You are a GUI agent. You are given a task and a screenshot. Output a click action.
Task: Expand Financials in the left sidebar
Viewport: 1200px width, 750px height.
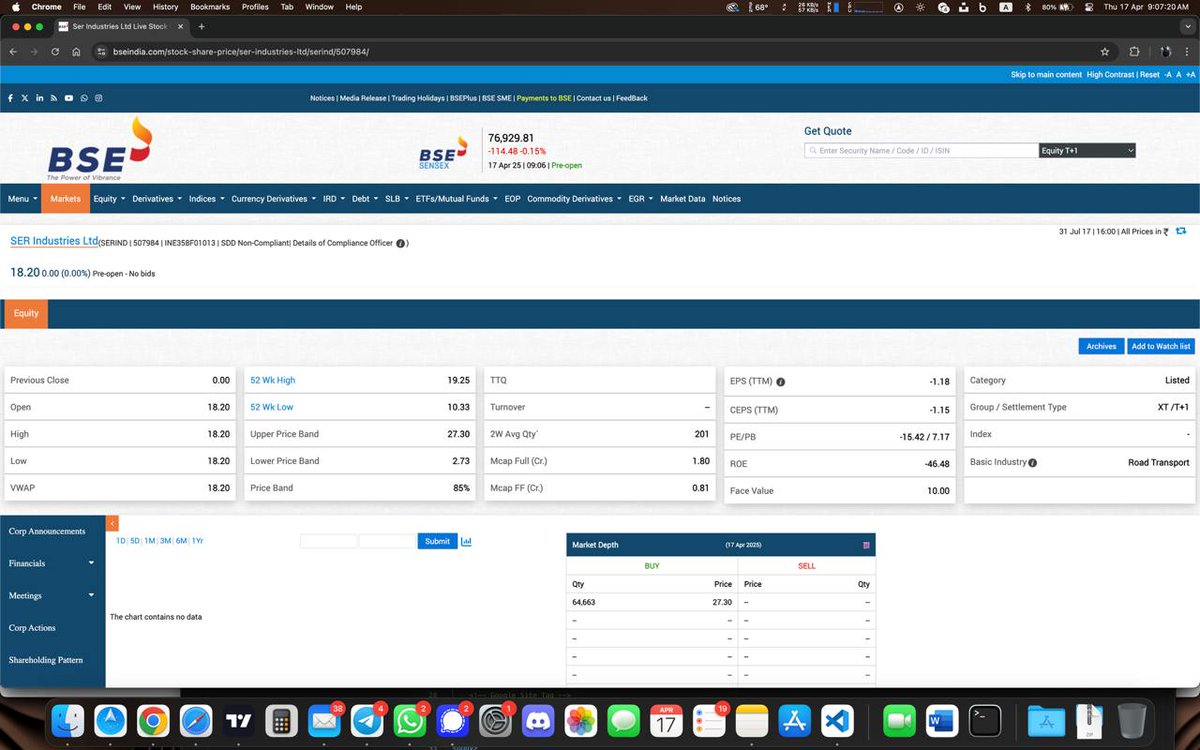click(x=52, y=563)
